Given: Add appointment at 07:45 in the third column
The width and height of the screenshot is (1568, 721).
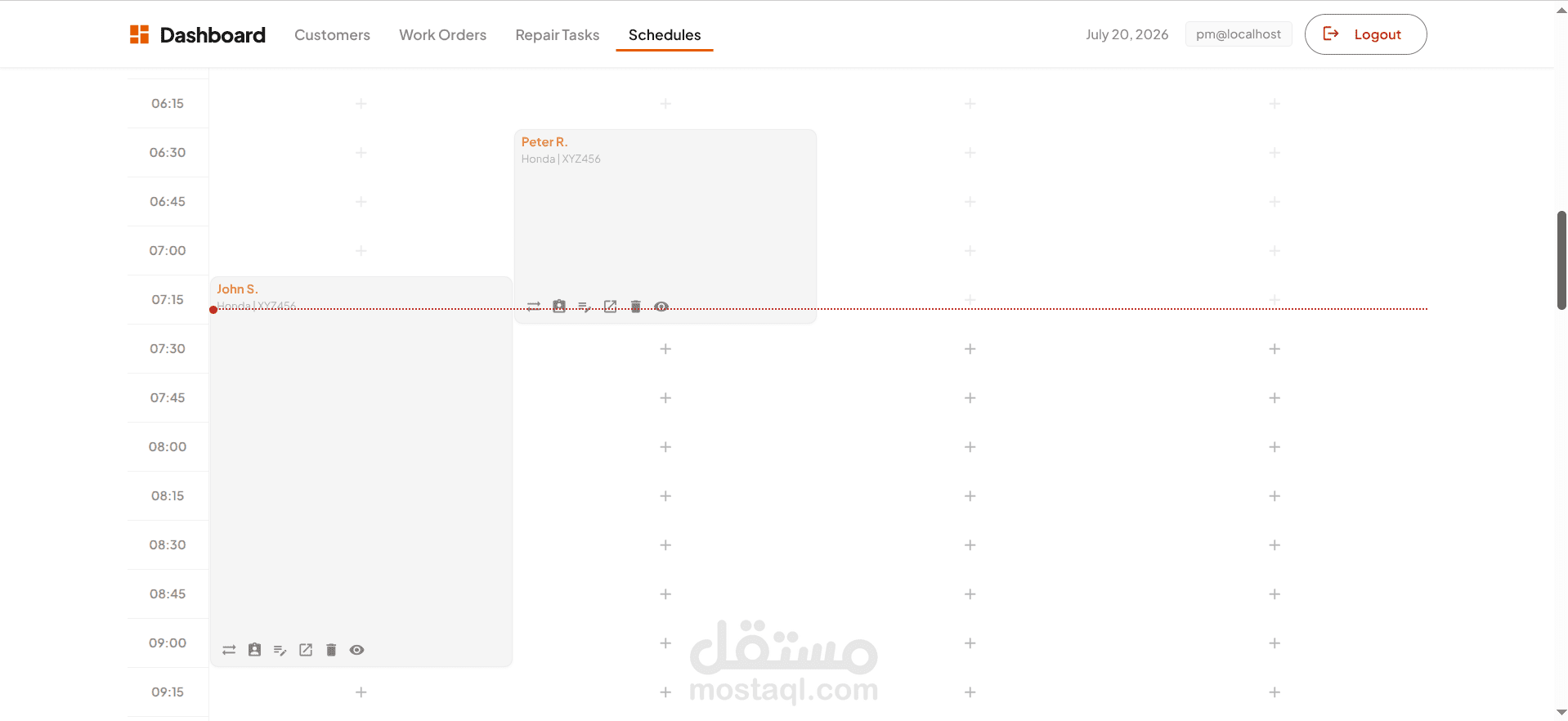Looking at the screenshot, I should (x=970, y=398).
